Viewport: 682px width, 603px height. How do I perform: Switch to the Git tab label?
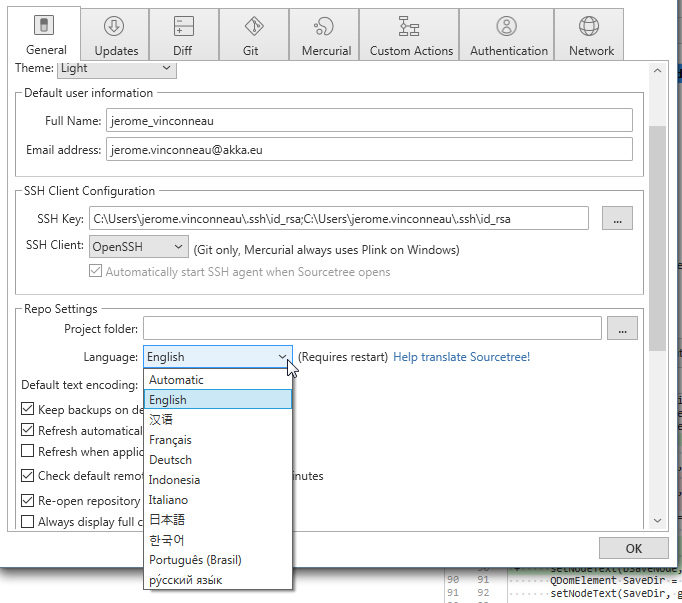[x=251, y=51]
